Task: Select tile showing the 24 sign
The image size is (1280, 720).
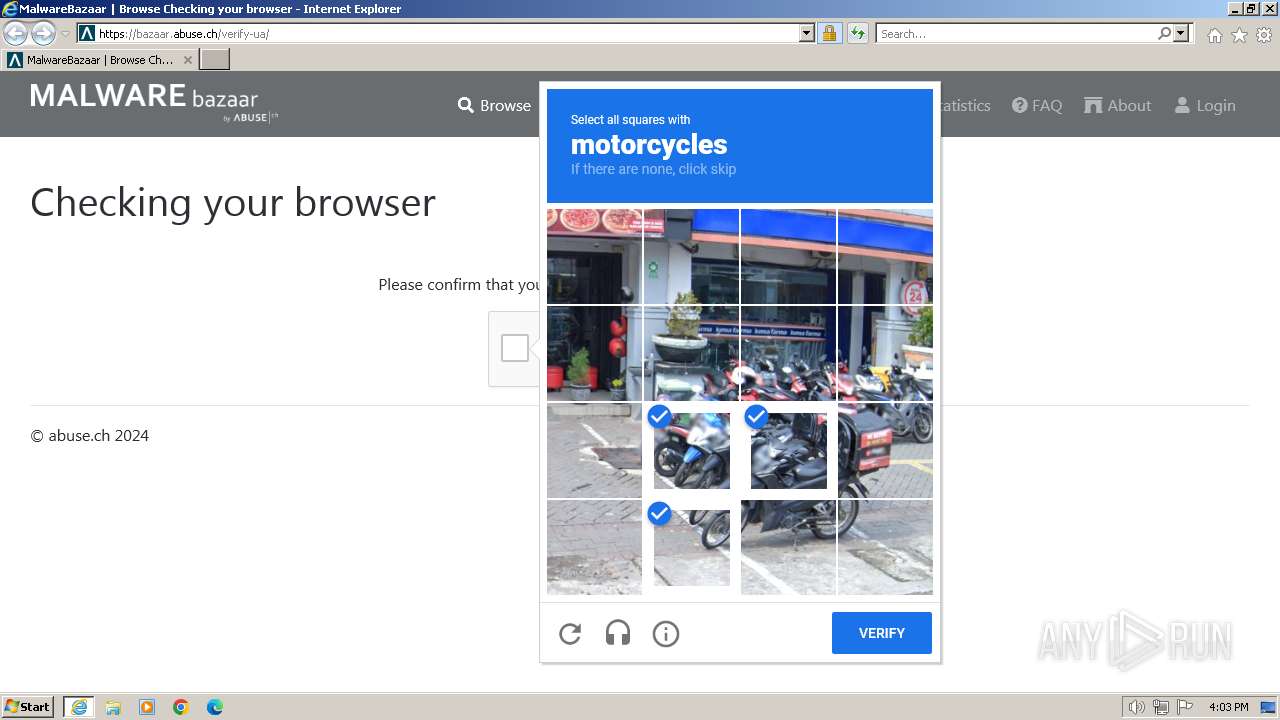Action: [885, 256]
